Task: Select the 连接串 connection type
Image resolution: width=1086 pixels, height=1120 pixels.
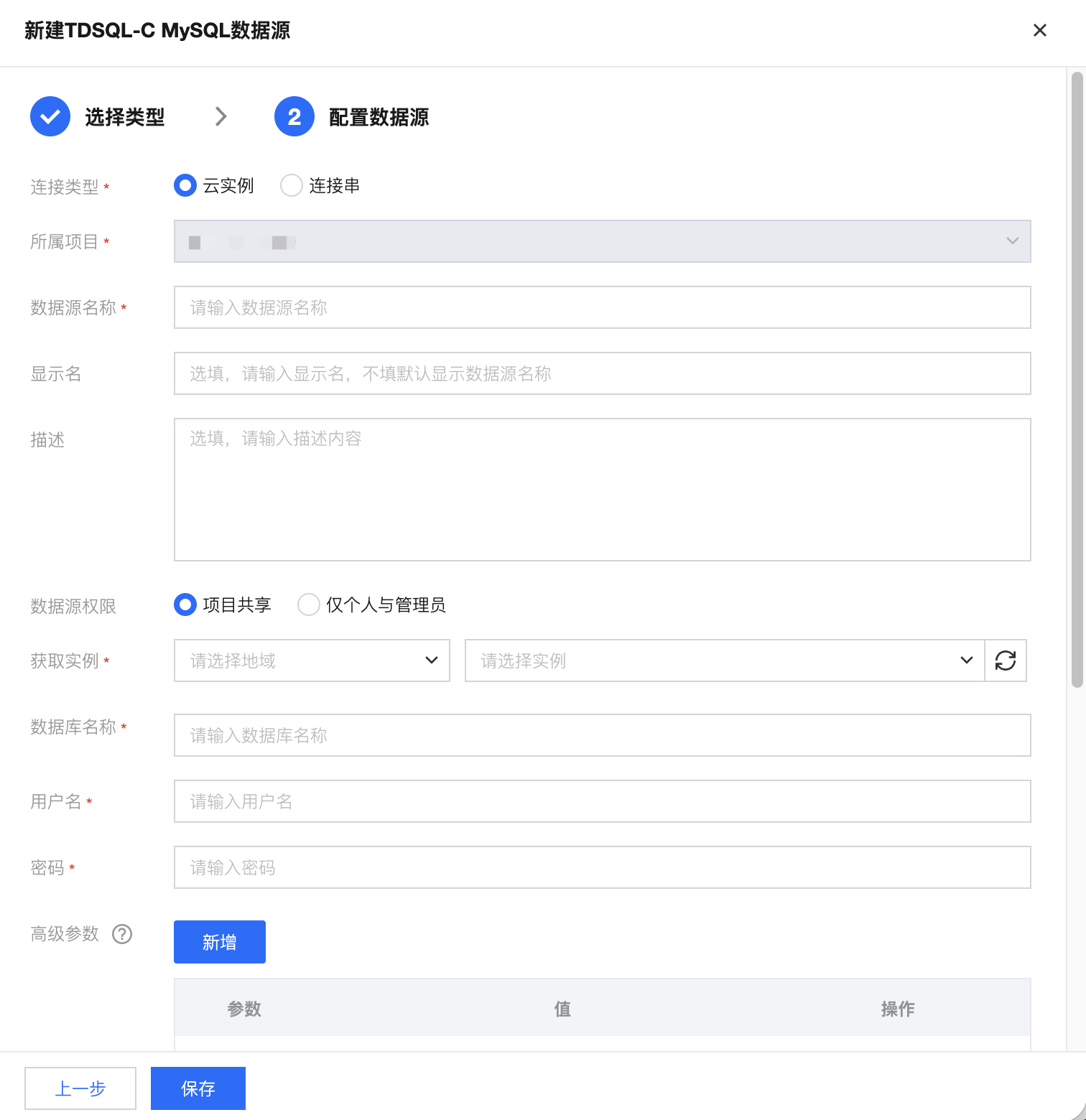Action: [291, 185]
